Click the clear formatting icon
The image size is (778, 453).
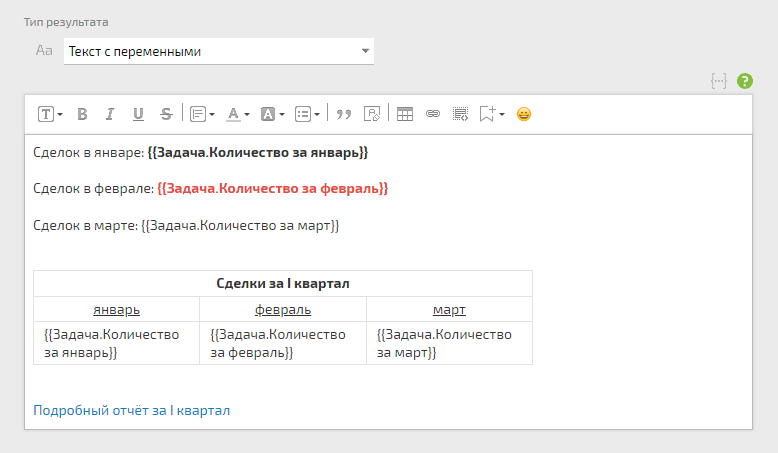[372, 114]
